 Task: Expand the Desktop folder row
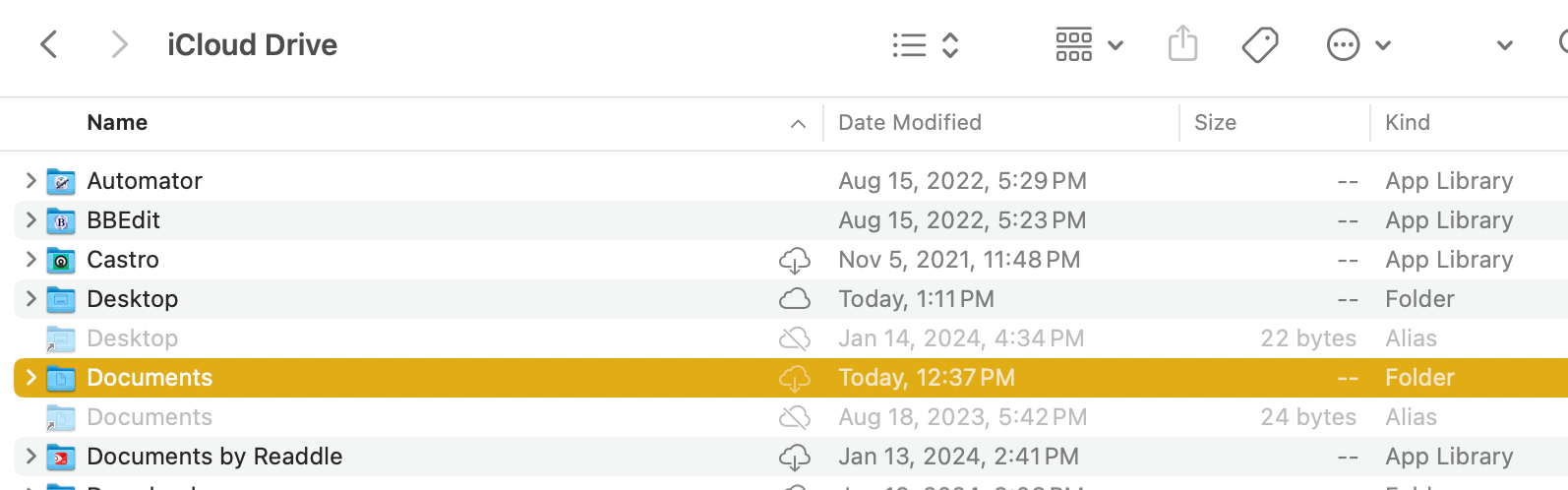30,298
